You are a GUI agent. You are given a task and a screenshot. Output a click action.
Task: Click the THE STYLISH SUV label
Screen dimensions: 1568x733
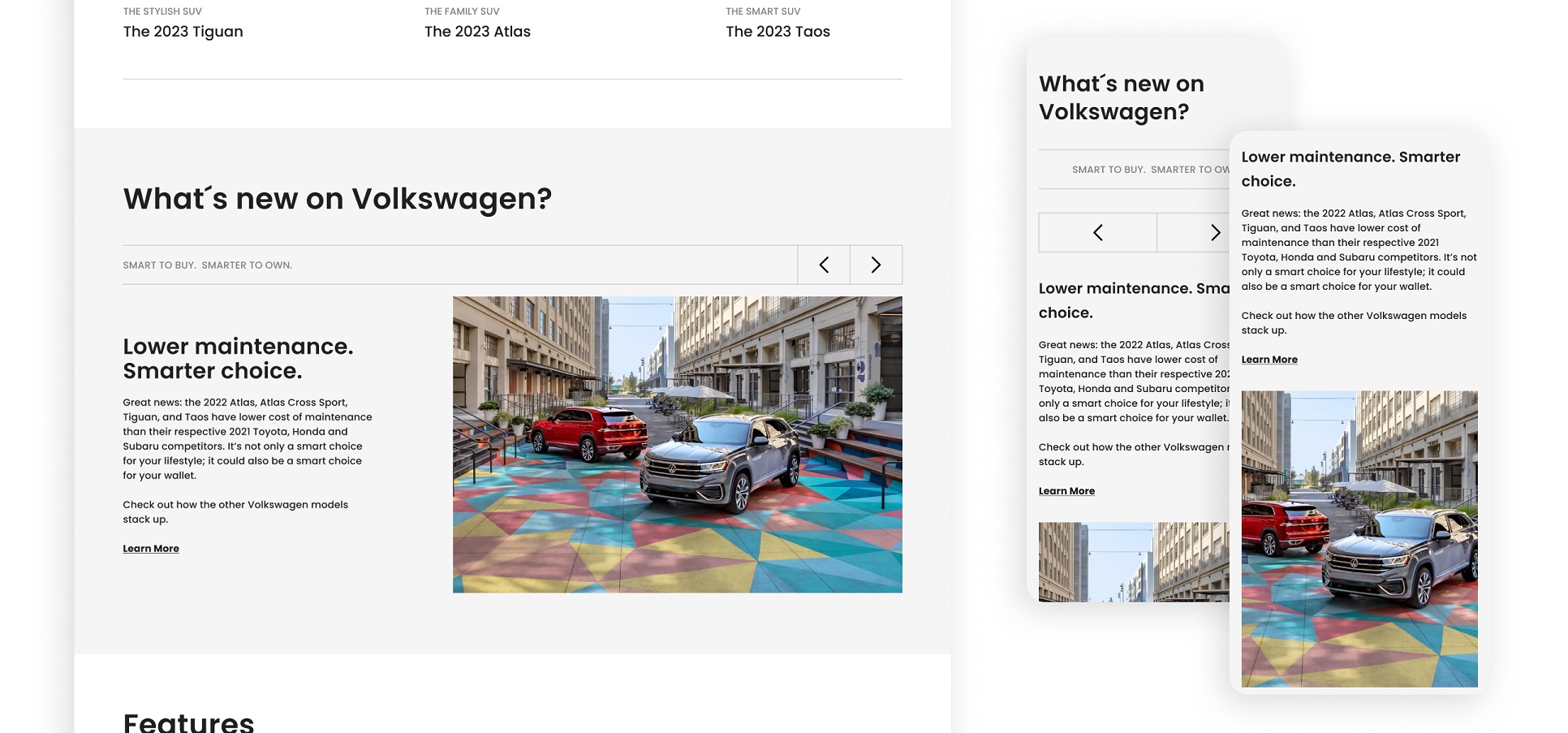(162, 11)
